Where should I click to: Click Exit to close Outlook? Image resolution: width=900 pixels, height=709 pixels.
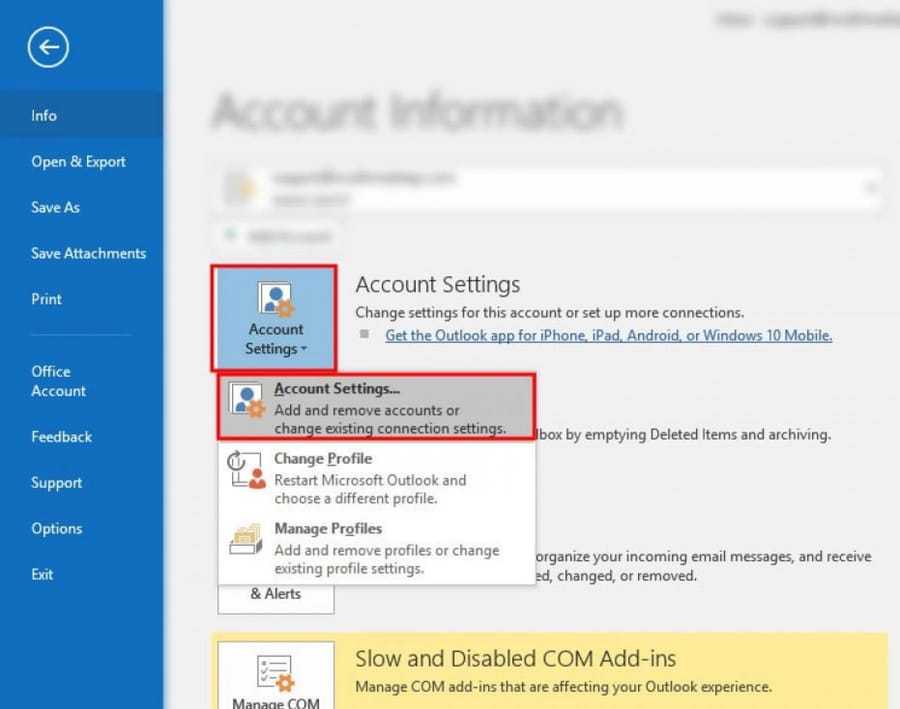pyautogui.click(x=42, y=575)
